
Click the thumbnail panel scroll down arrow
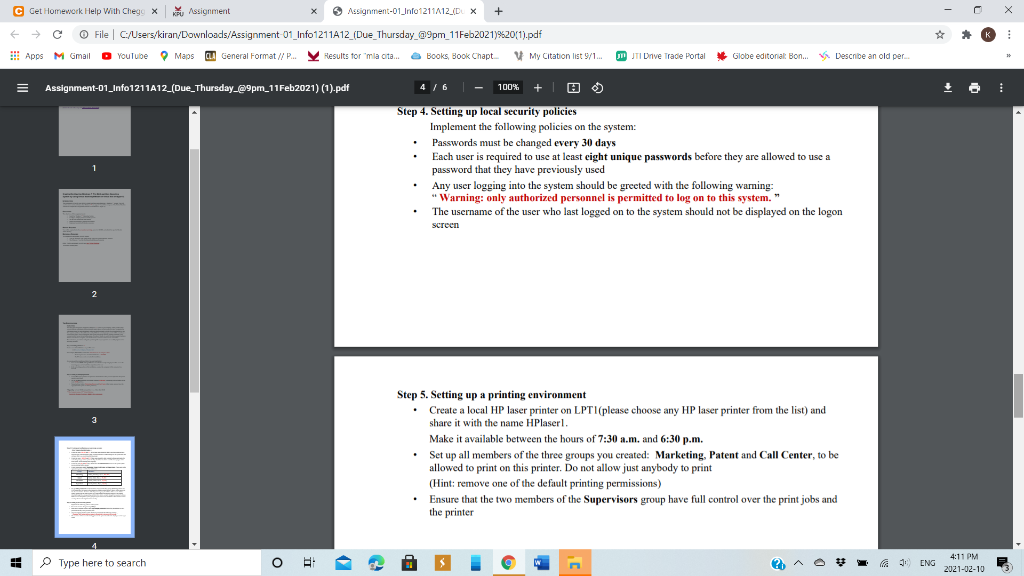pyautogui.click(x=194, y=544)
